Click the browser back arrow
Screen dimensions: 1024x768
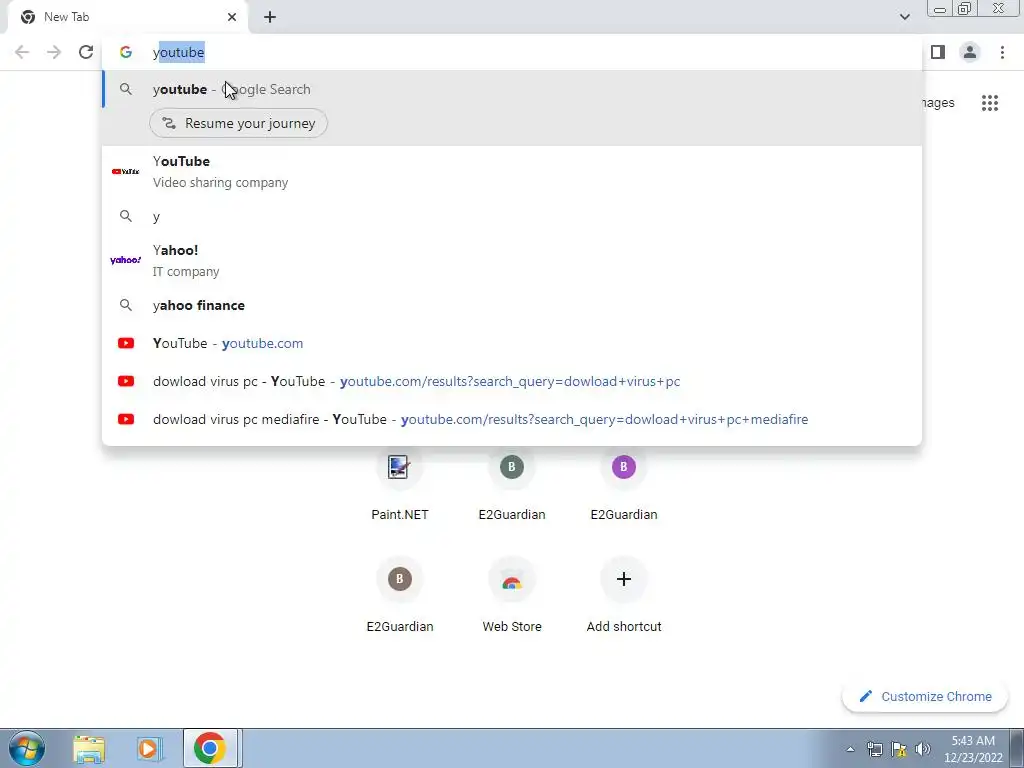22,52
